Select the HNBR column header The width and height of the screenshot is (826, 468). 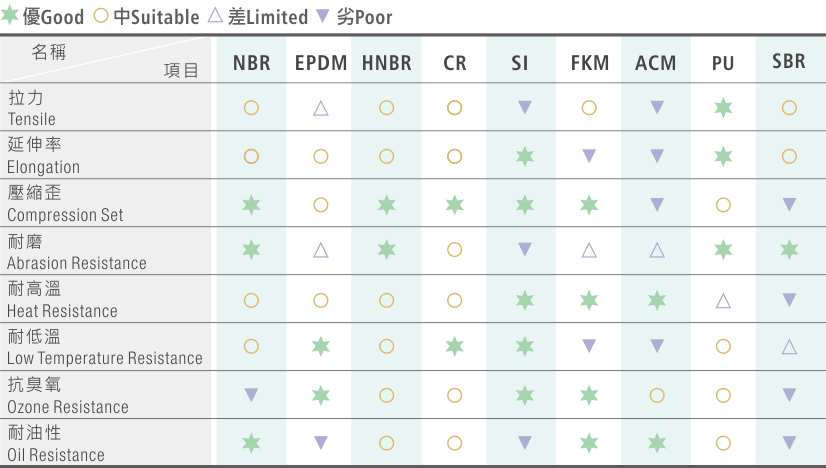coord(387,63)
